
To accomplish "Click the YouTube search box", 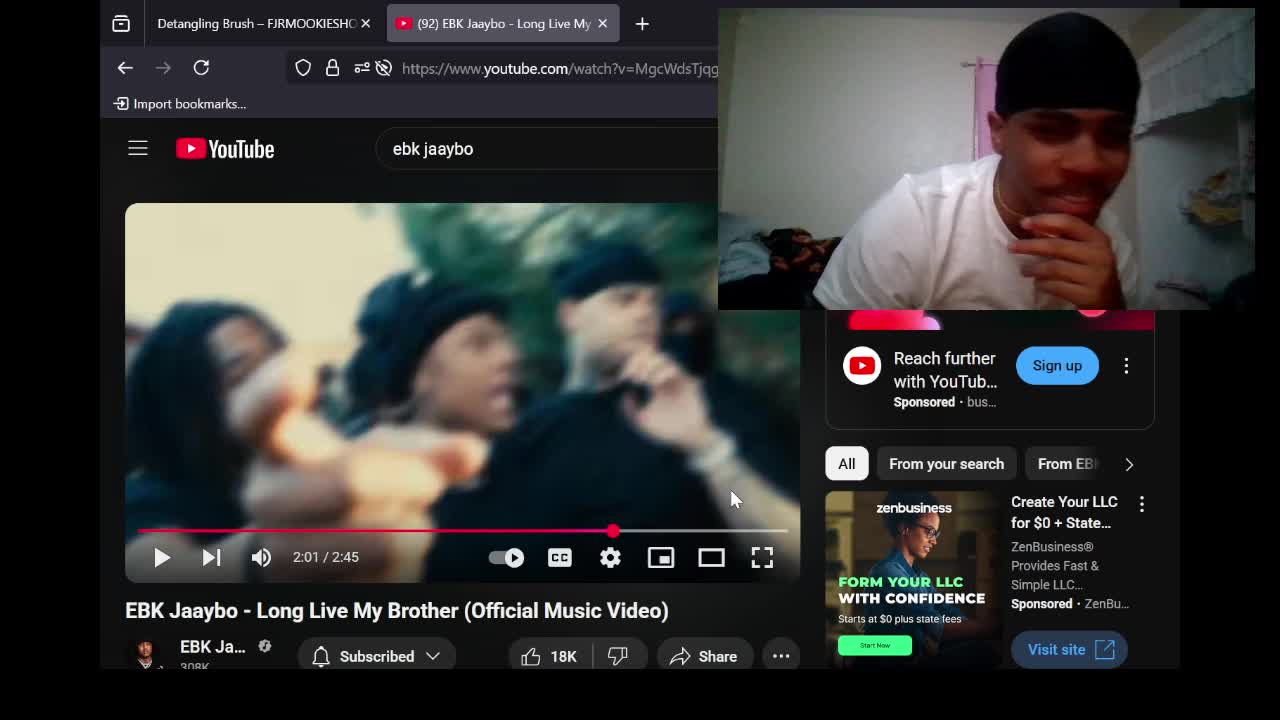I will (x=548, y=149).
